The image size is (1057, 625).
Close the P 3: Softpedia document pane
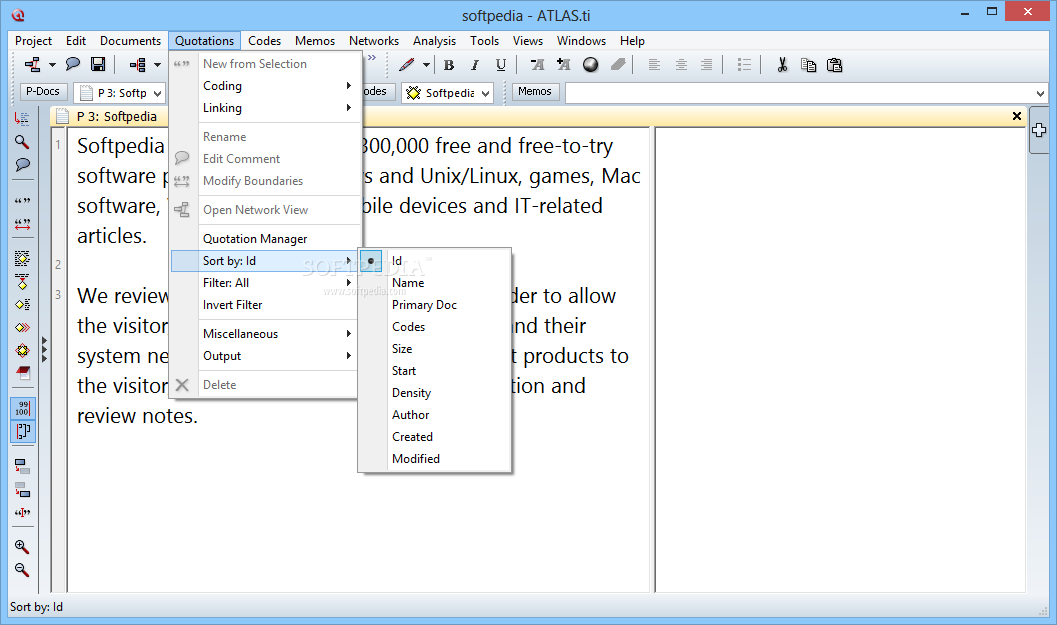[1017, 116]
